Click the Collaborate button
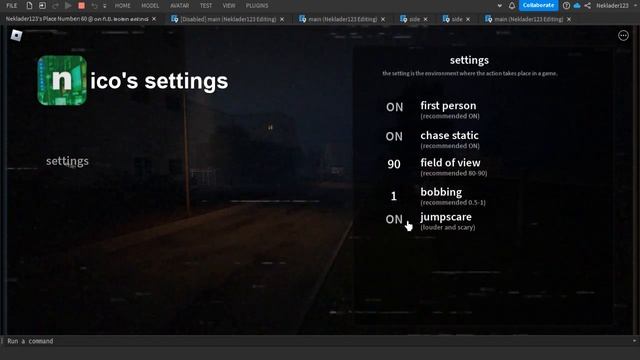Screen dimensions: 640x360 click(538, 5)
